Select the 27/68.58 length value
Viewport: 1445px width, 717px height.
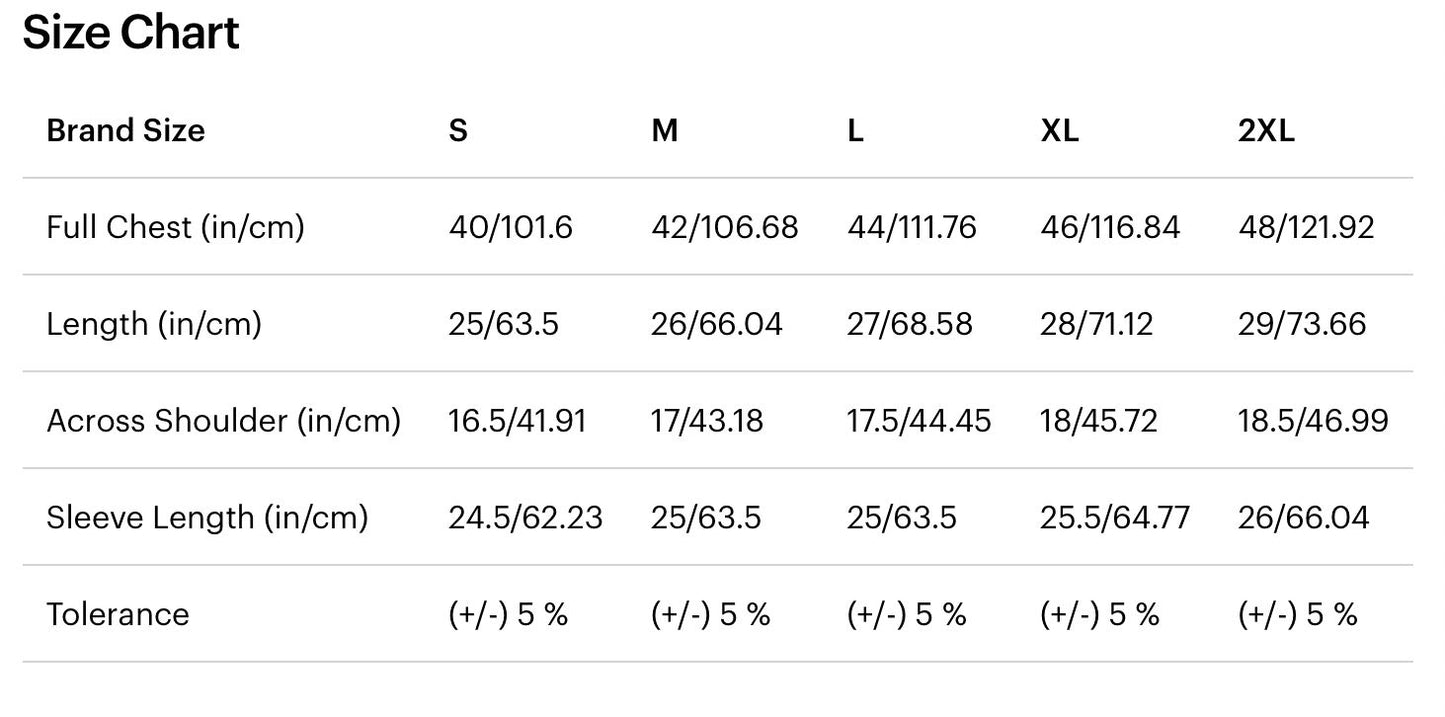pos(909,324)
